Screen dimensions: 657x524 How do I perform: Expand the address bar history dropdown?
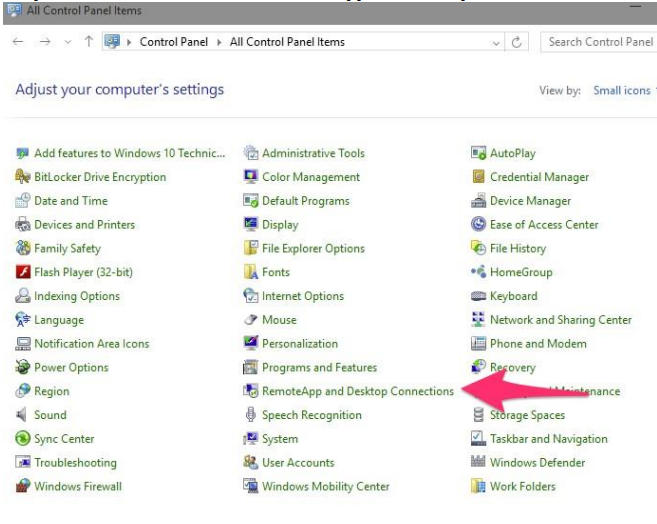click(x=497, y=42)
